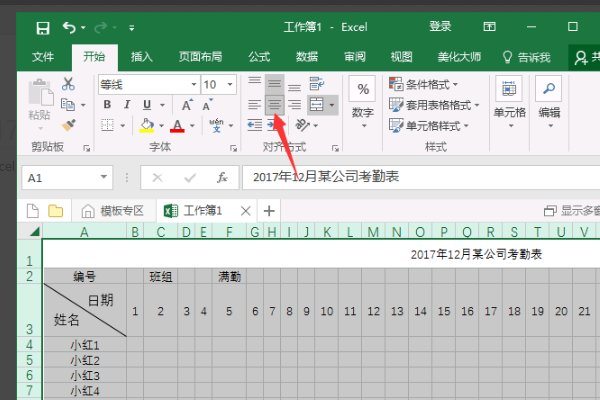This screenshot has width=600, height=400.
Task: Open 单元格样式 cell styles menu
Action: [x=429, y=126]
